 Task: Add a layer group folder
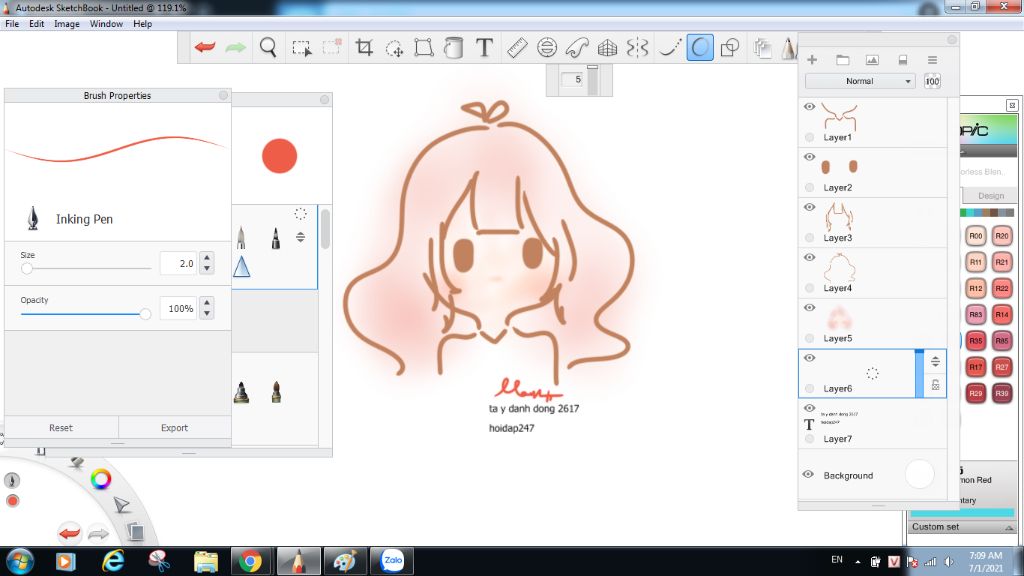click(x=842, y=60)
